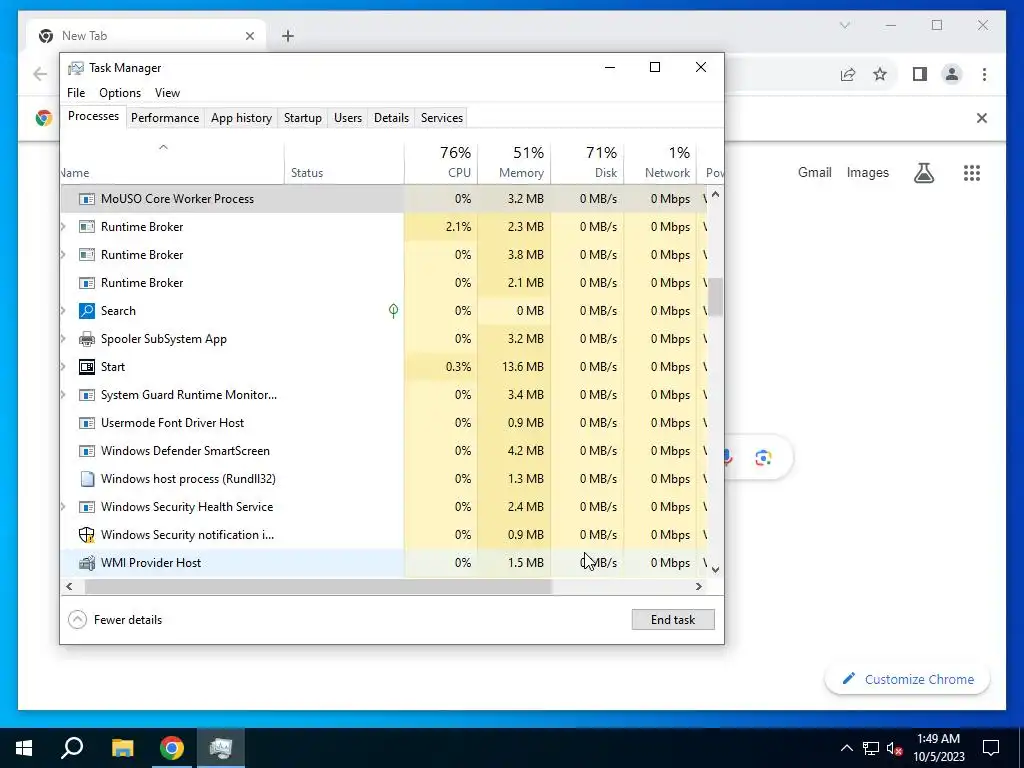Expand the System Guard Runtime Monitor group
This screenshot has height=768, width=1024.
(x=63, y=395)
